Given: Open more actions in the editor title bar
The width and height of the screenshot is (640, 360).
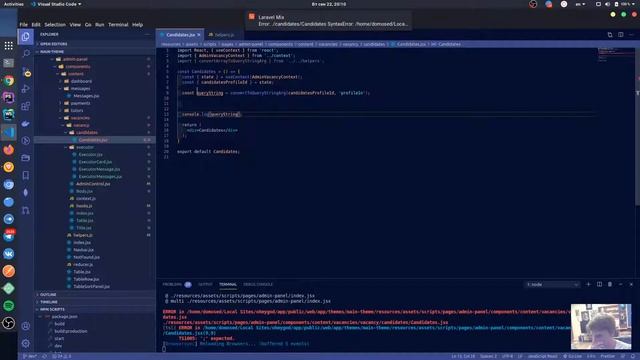Looking at the screenshot, I should click(x=631, y=35).
